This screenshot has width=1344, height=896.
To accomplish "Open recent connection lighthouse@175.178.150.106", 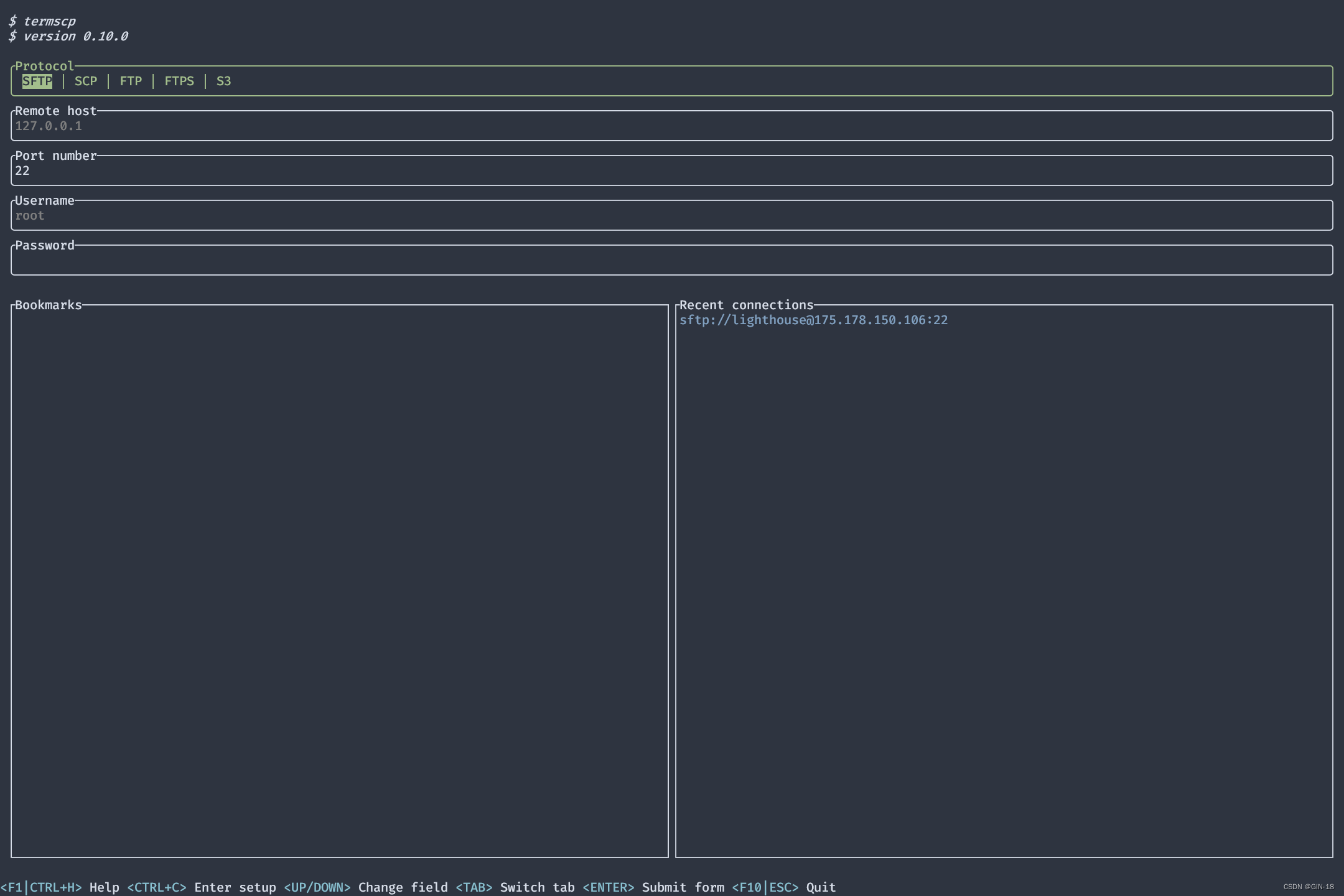I will (x=813, y=320).
